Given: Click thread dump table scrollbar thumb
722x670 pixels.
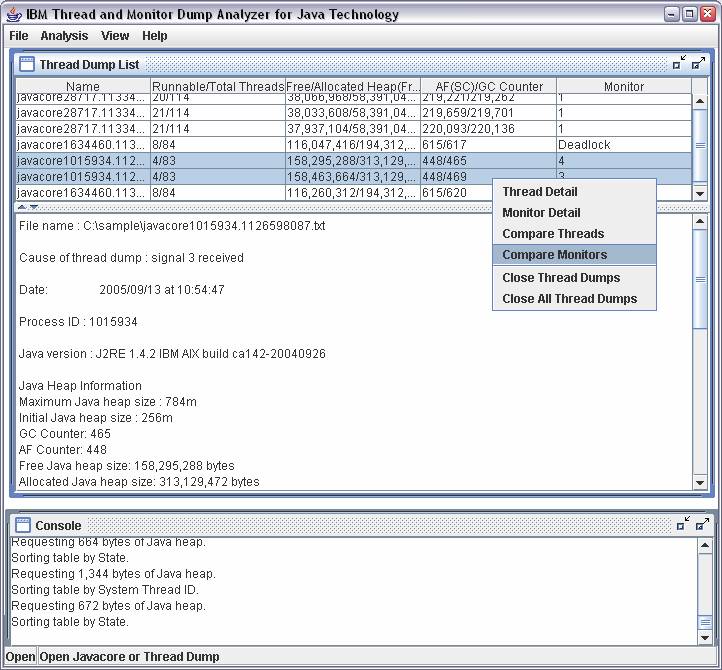Looking at the screenshot, I should click(700, 146).
